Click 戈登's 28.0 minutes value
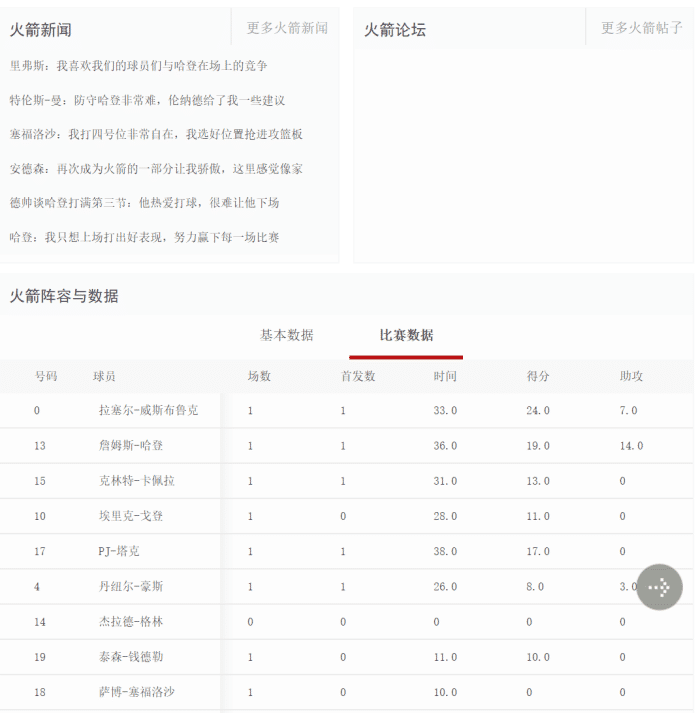 pos(445,517)
